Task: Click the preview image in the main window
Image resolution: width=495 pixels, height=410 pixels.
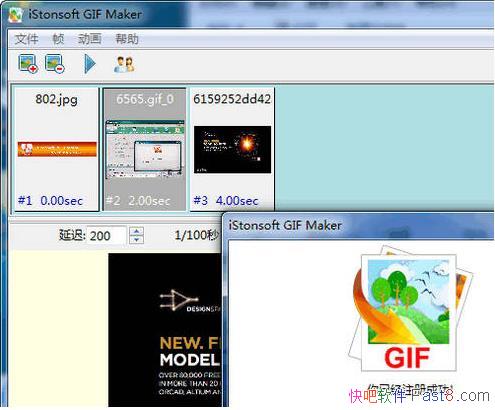Action: tap(165, 330)
